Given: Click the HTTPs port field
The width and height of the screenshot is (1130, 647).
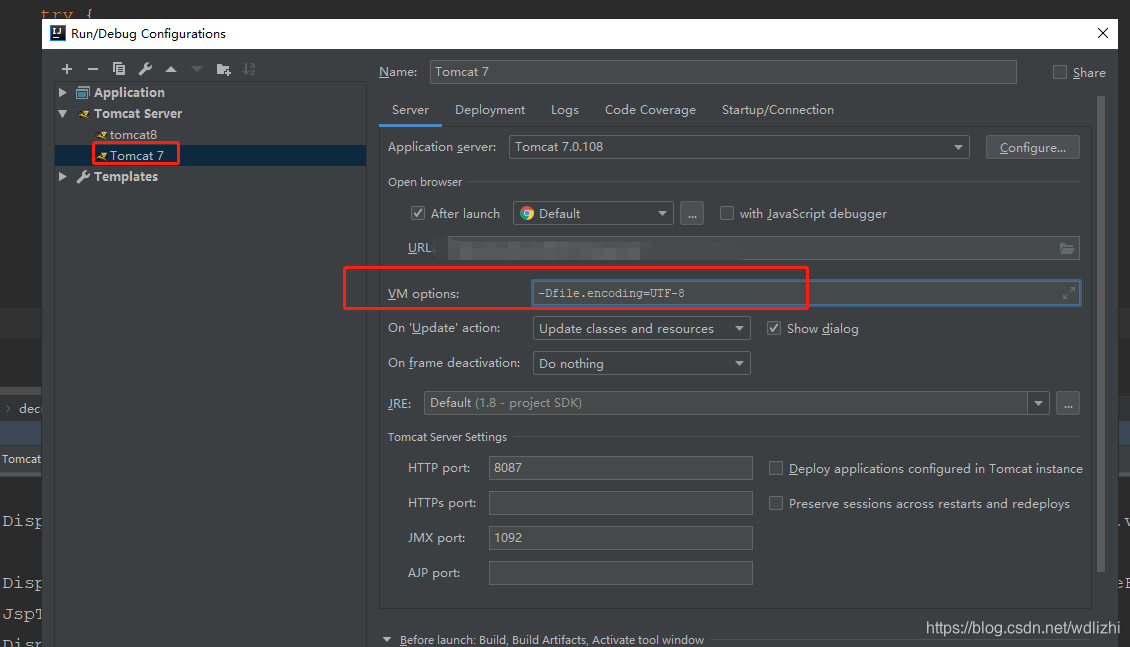Looking at the screenshot, I should 620,503.
